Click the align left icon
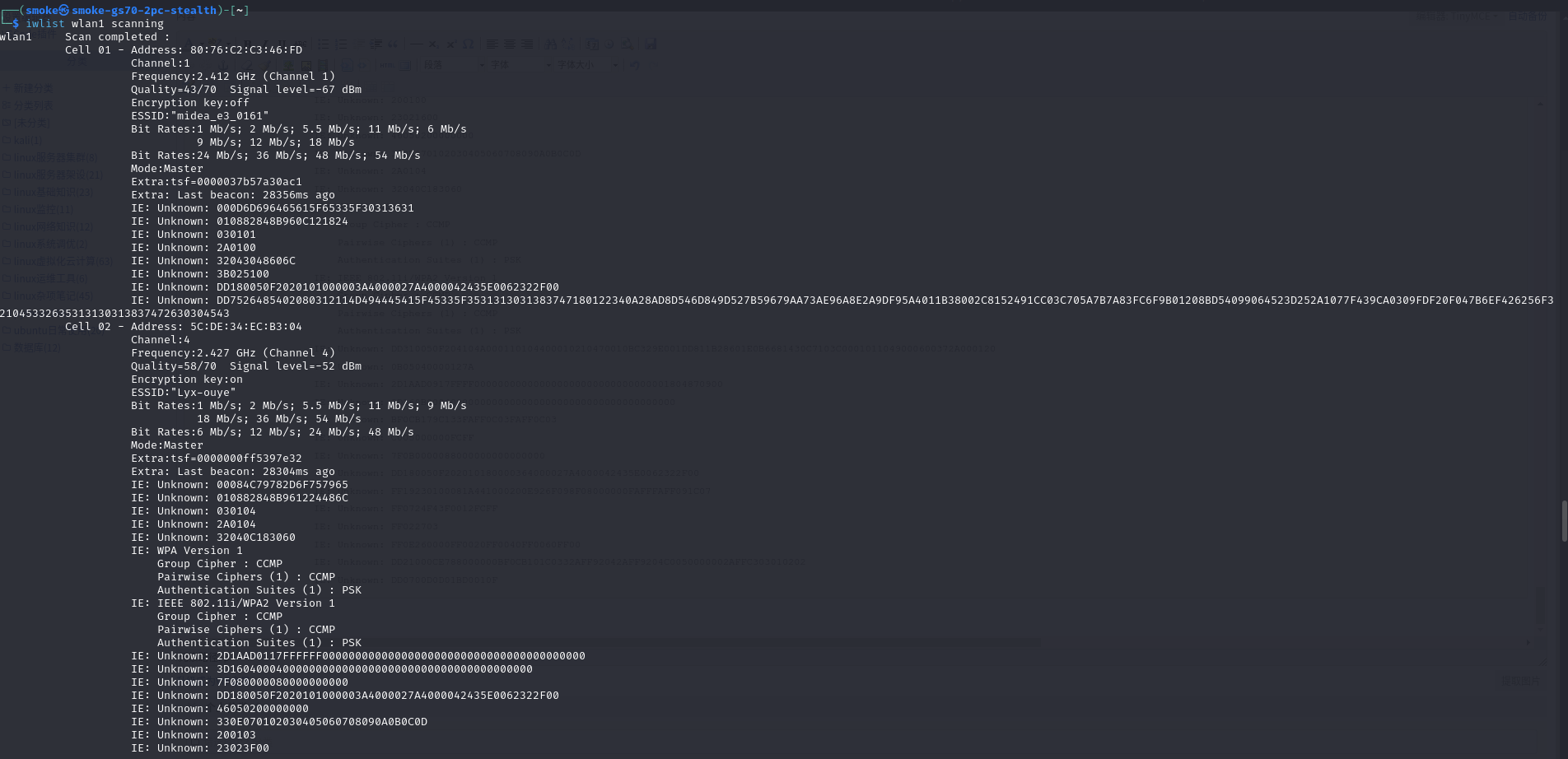This screenshot has width=1568, height=759. [x=492, y=44]
